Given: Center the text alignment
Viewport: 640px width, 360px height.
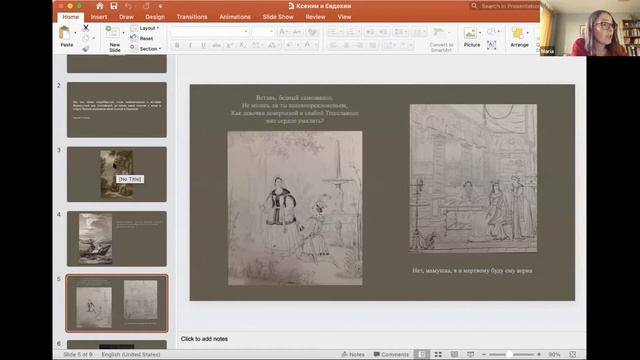Looking at the screenshot, I should point(347,45).
